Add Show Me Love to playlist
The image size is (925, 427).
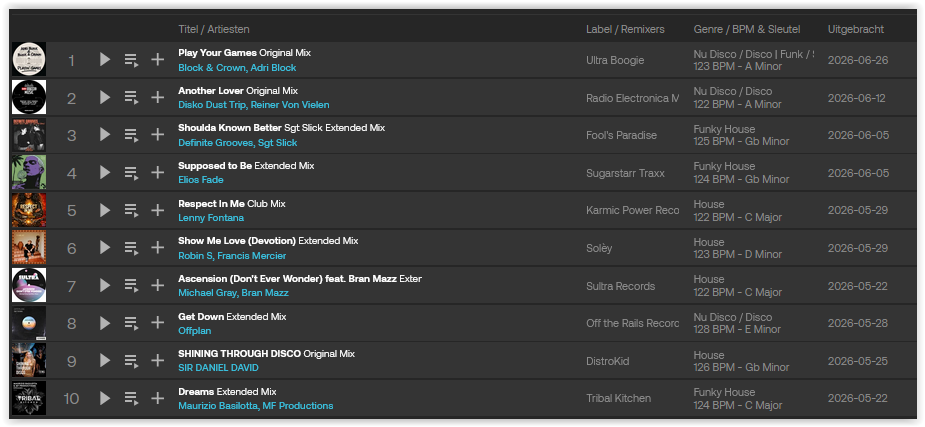click(x=158, y=248)
